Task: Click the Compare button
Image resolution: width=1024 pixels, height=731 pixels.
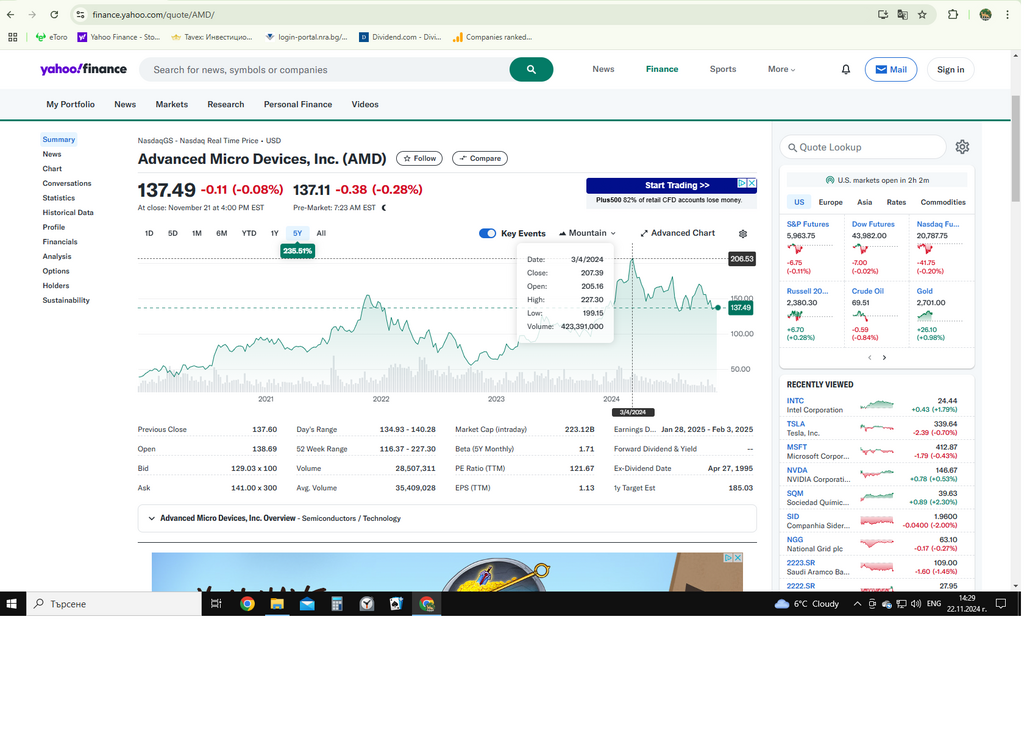Action: click(x=480, y=158)
